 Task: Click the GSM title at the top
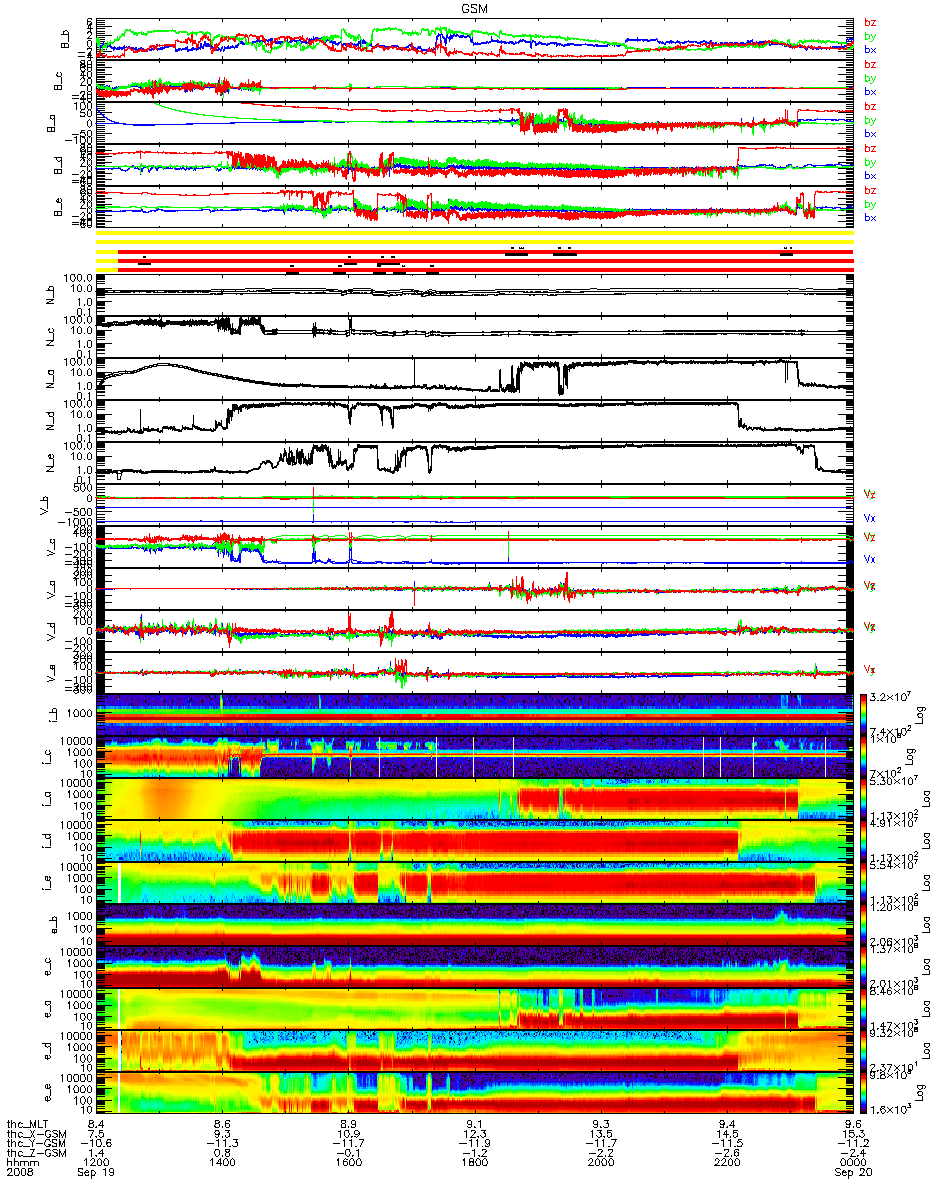point(475,8)
